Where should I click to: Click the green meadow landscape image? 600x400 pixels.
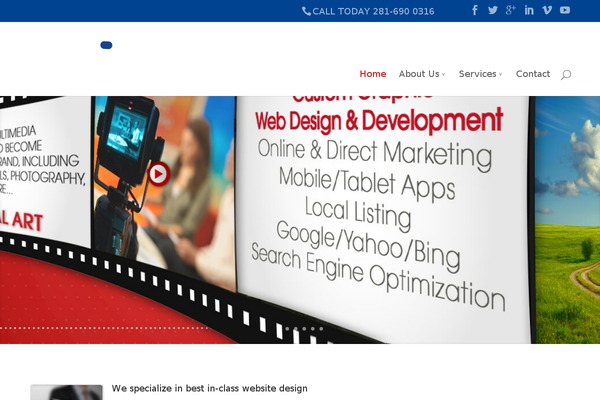(x=567, y=220)
